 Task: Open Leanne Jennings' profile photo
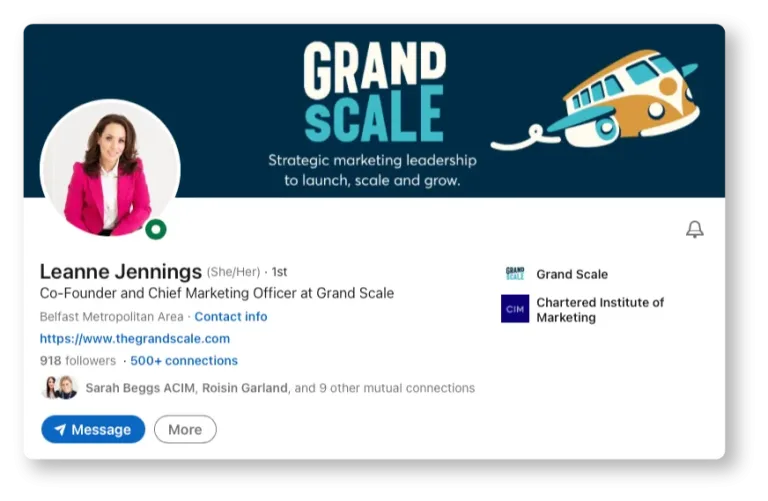click(108, 168)
